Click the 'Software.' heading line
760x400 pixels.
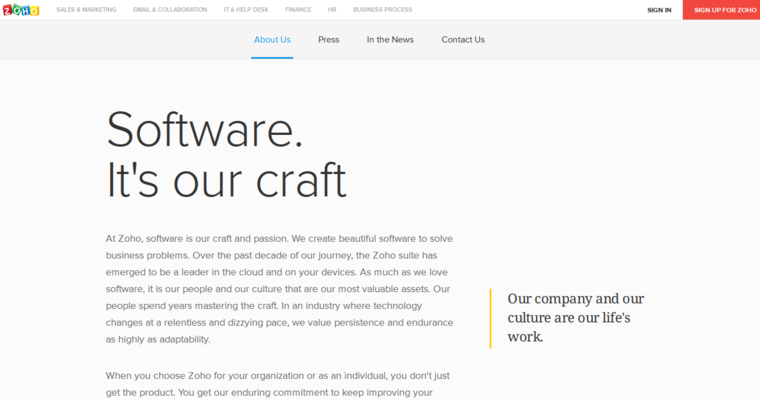point(205,130)
